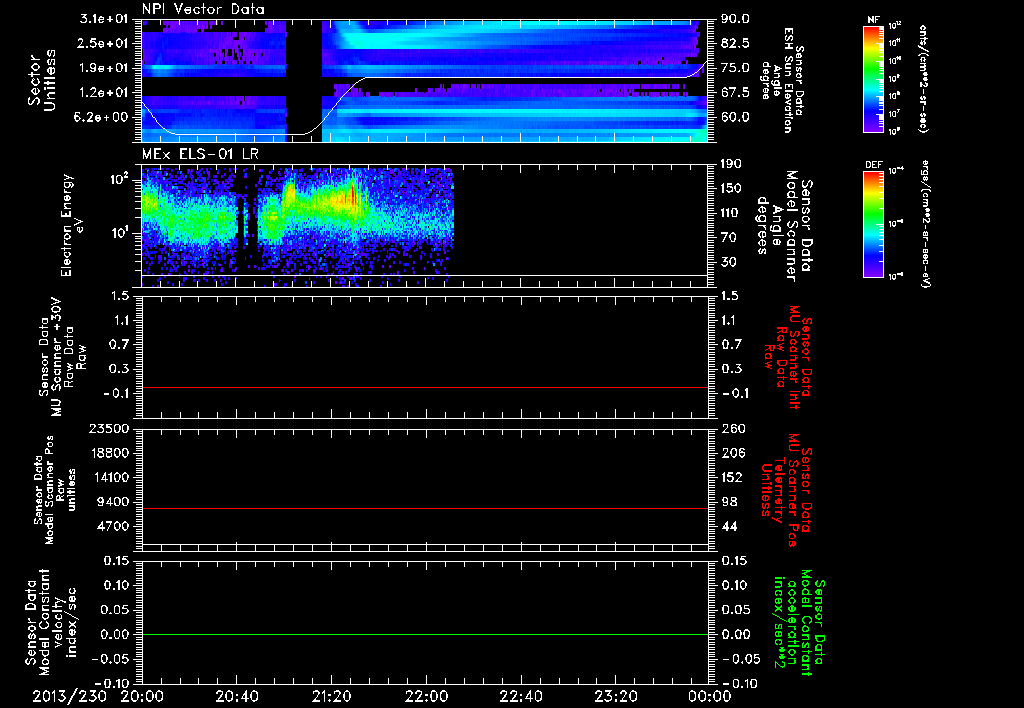Click the '23:20' time tick label

(x=615, y=696)
